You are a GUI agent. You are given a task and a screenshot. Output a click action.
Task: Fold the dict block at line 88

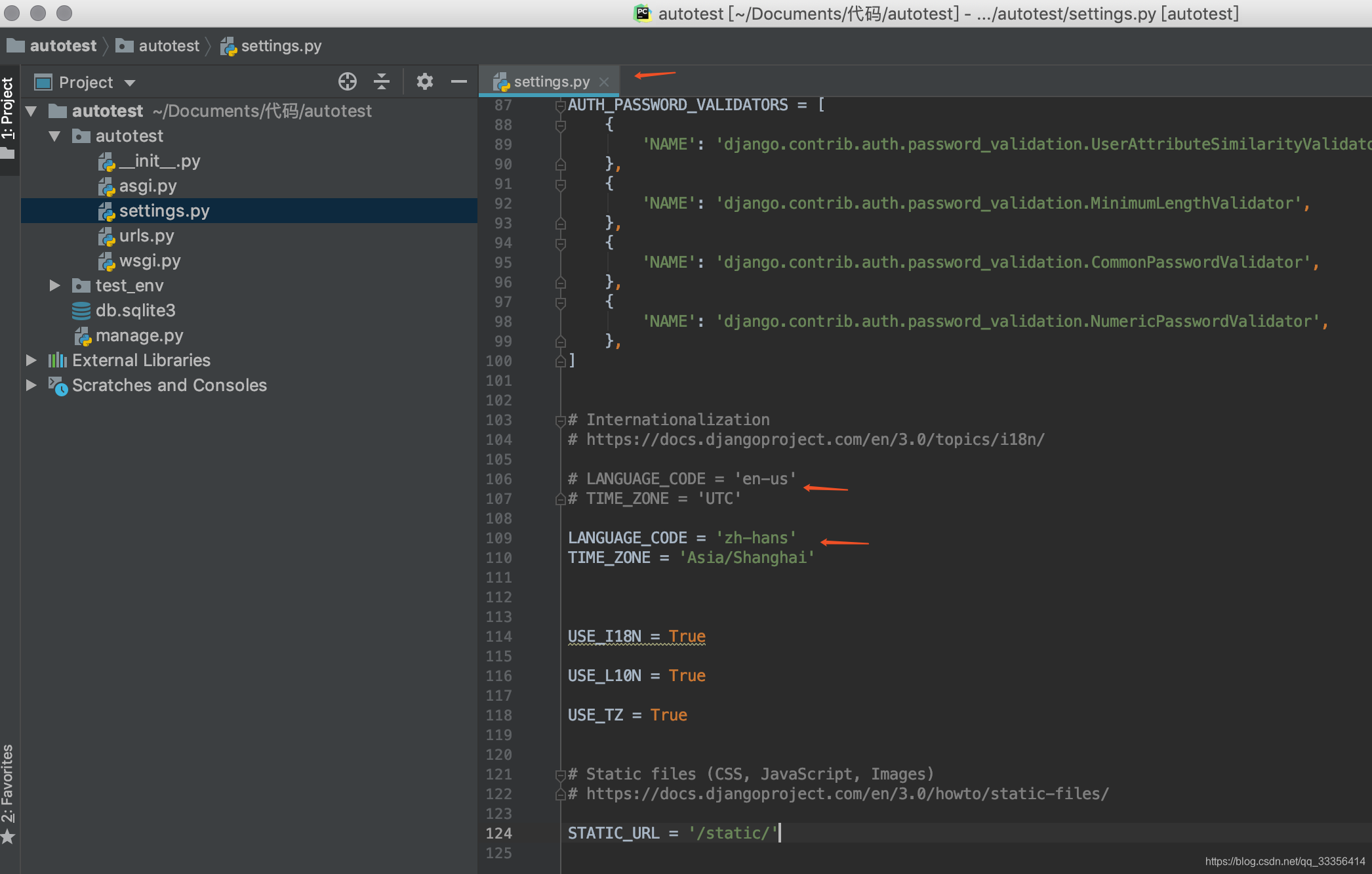coord(560,125)
